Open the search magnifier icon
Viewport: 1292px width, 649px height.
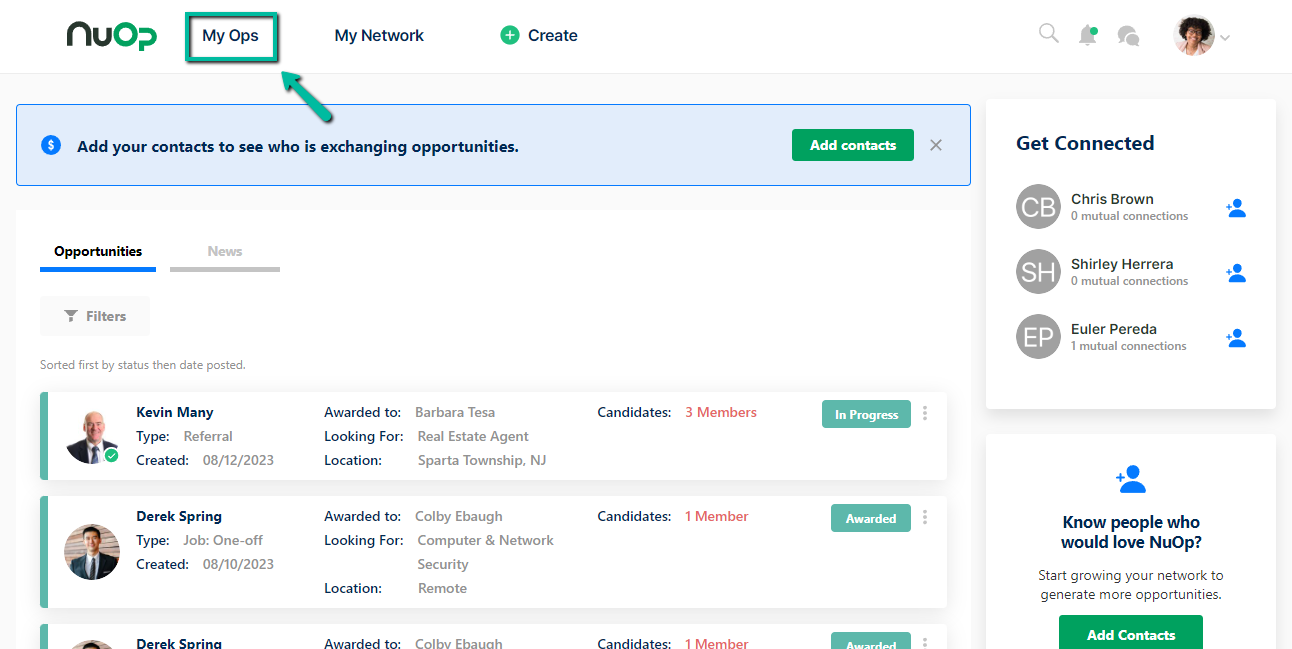pos(1048,34)
